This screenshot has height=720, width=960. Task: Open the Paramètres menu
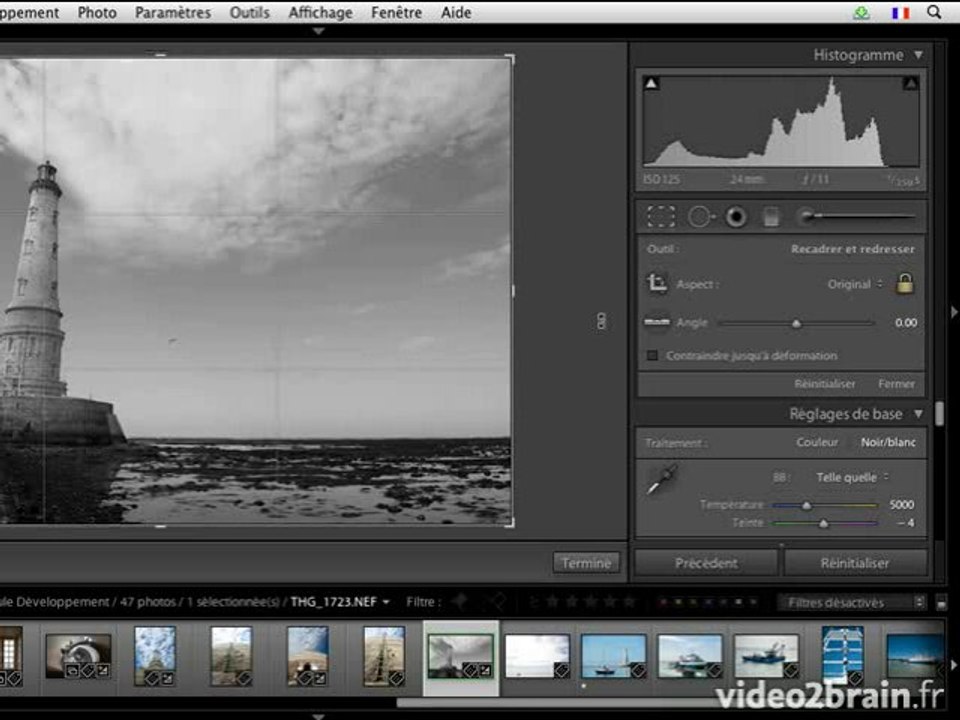click(x=173, y=12)
